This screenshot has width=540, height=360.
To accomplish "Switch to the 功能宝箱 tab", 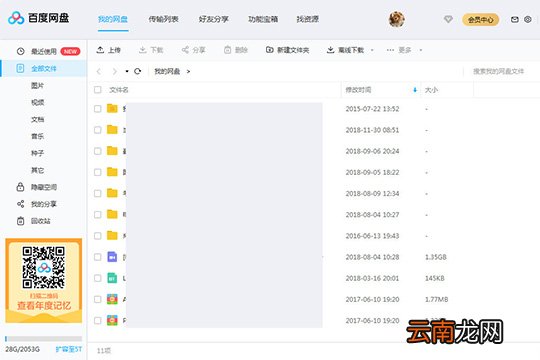I will point(263,19).
